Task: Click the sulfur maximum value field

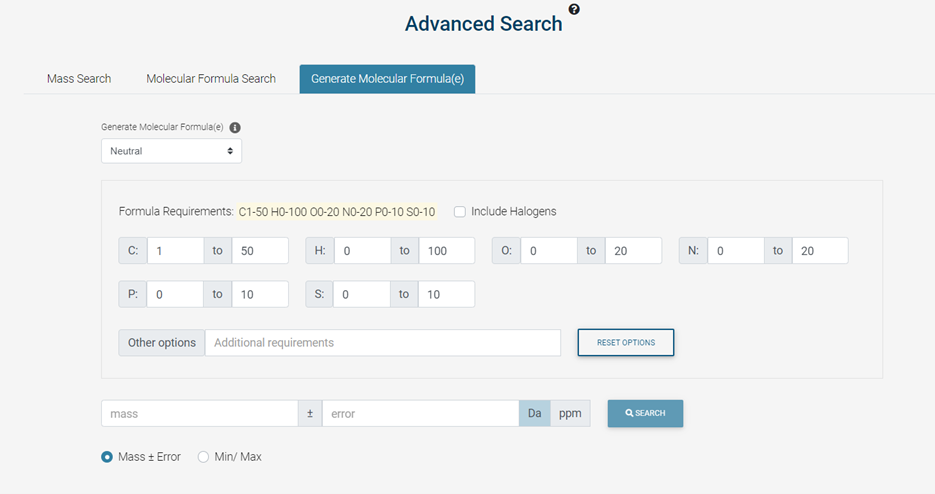Action: pos(446,294)
